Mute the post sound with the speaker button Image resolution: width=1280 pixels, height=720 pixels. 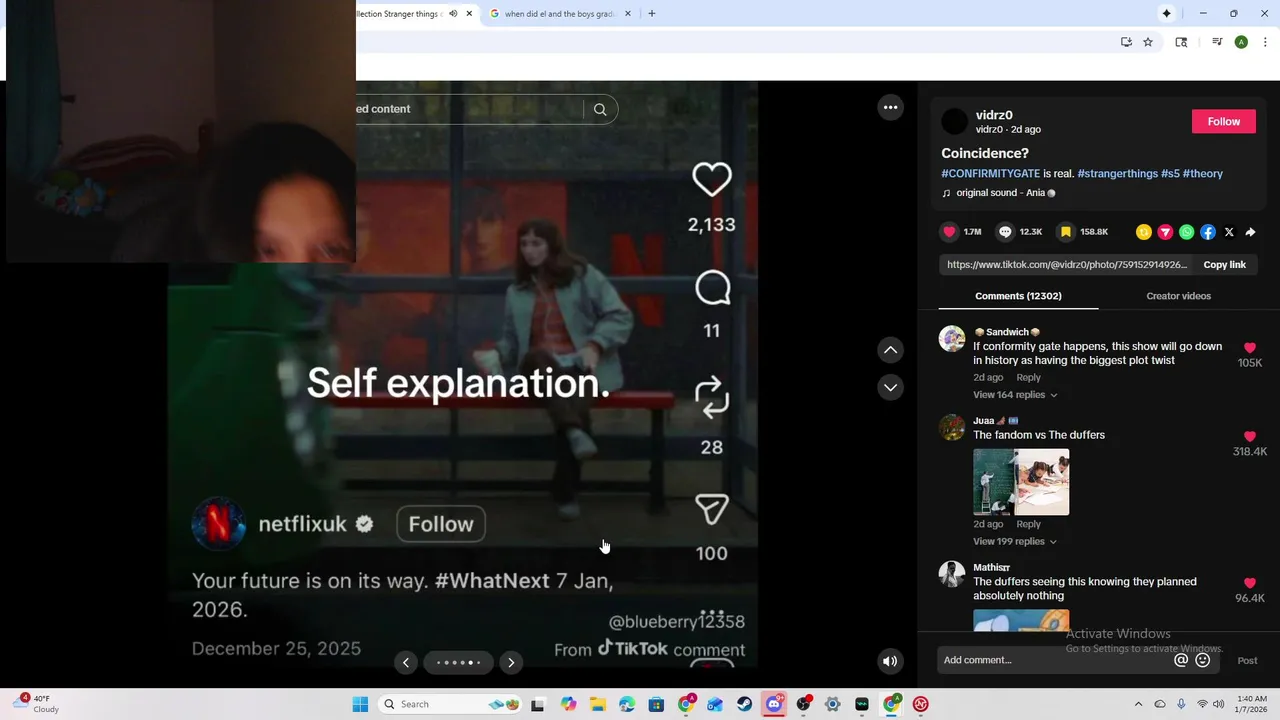pyautogui.click(x=890, y=661)
